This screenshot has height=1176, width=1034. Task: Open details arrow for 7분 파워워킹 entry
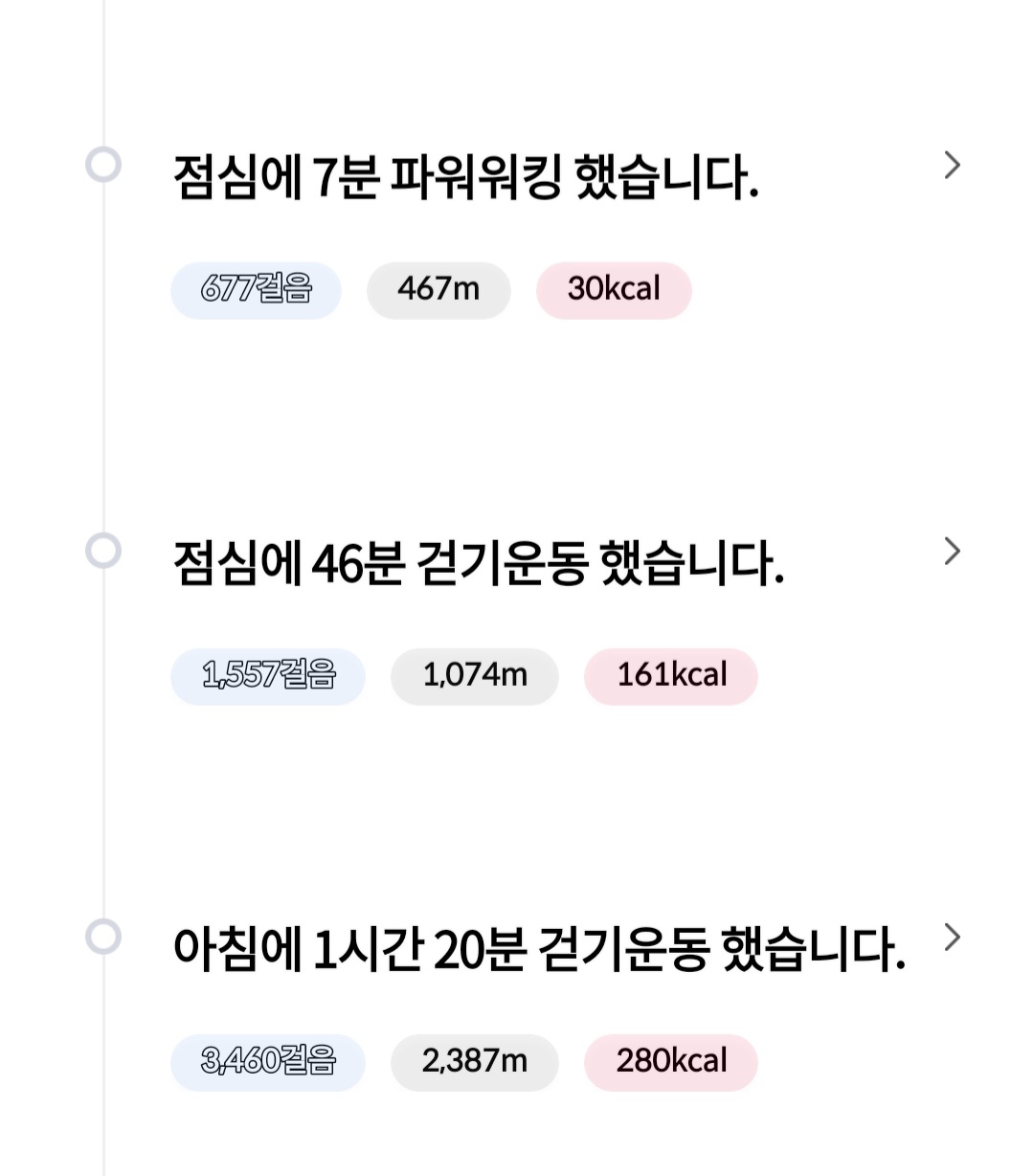951,166
